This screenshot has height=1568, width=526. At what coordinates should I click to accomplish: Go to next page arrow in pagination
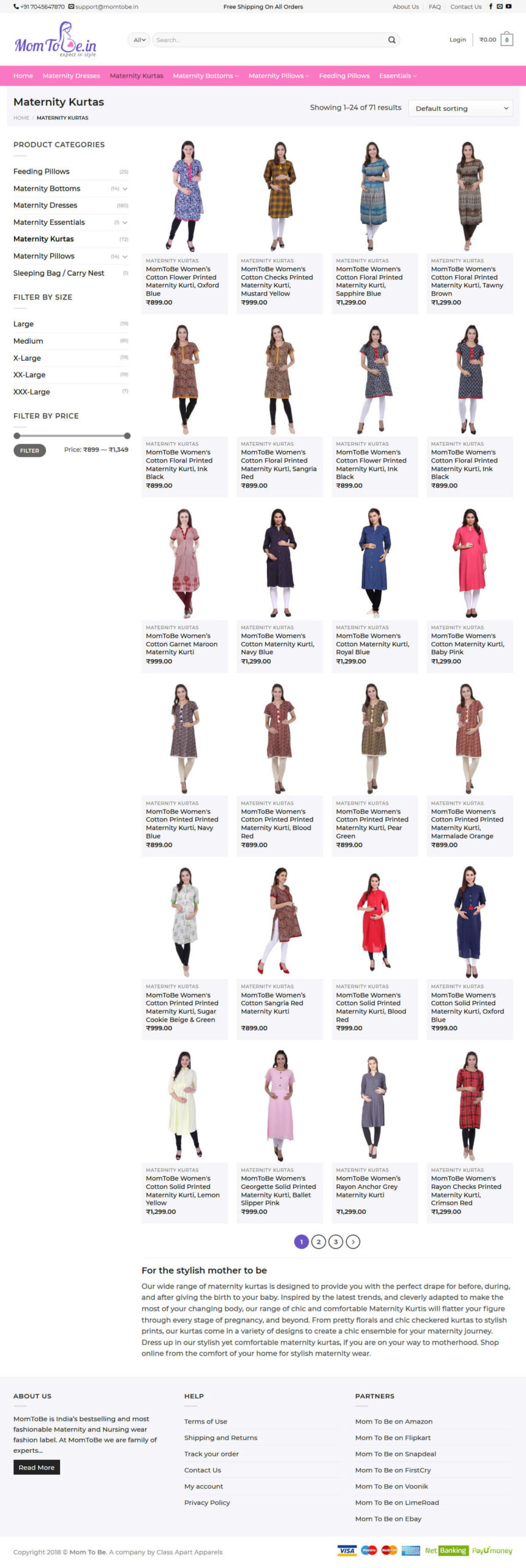click(x=353, y=1242)
